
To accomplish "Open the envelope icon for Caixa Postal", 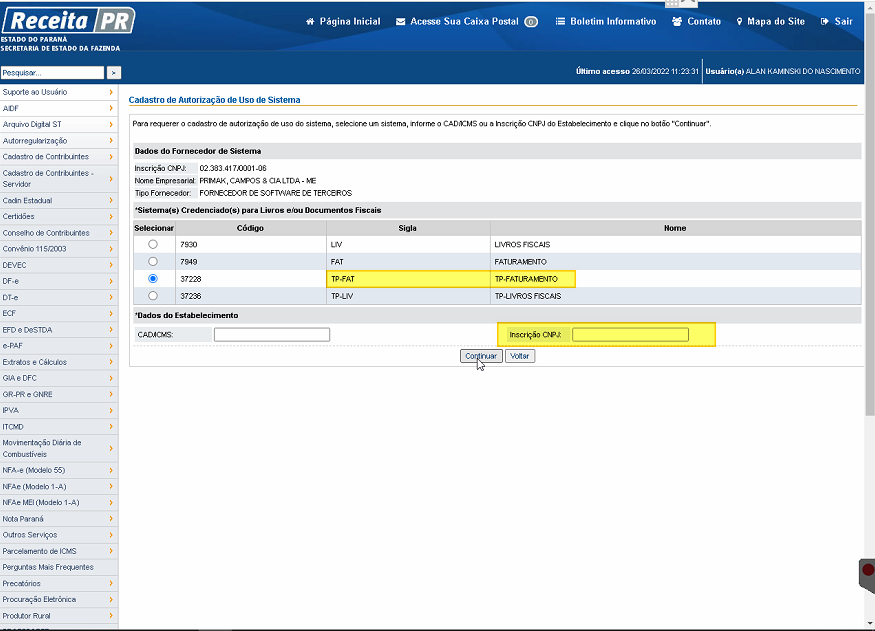I will click(401, 22).
